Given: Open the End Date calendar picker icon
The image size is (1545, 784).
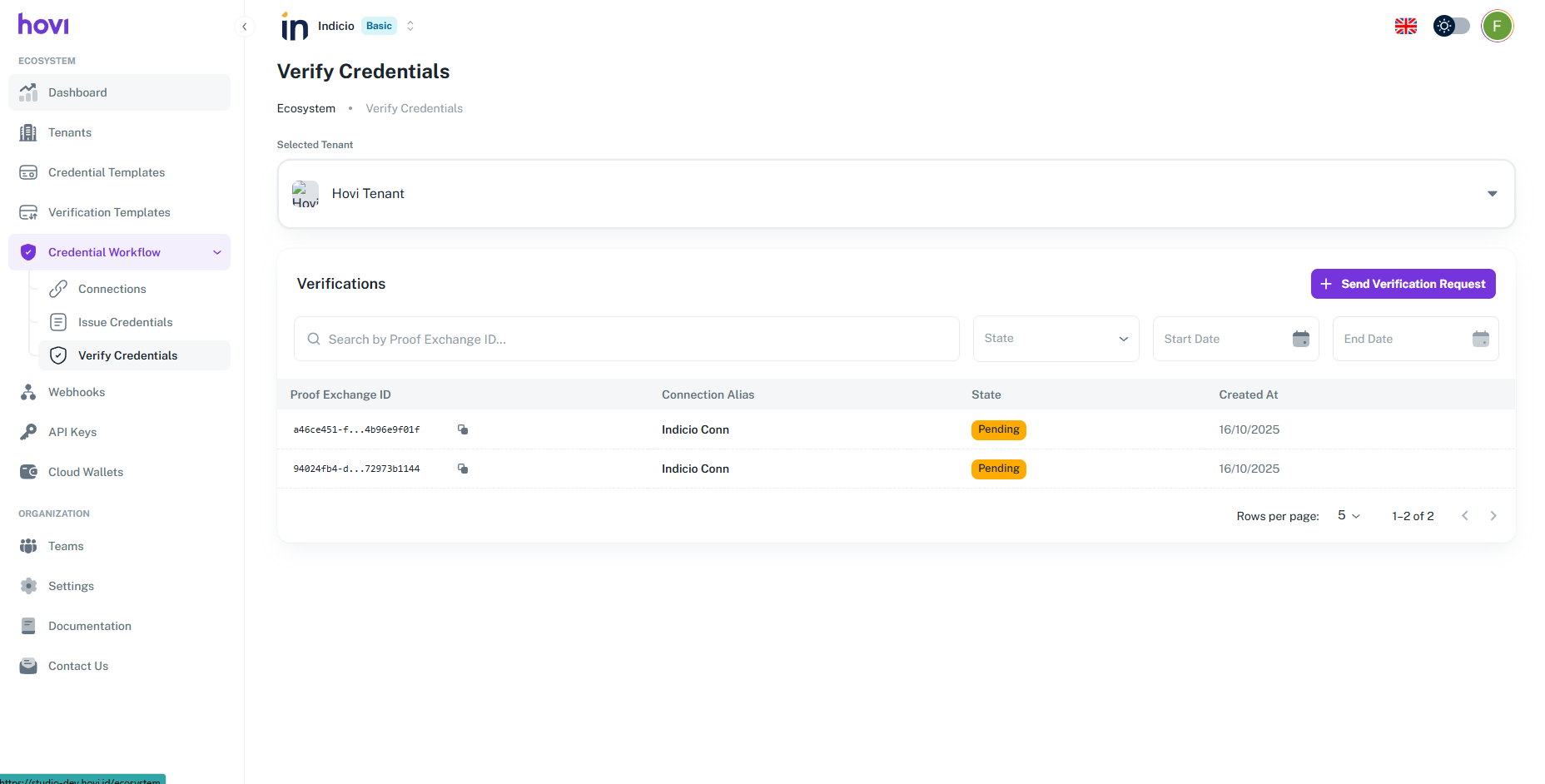Looking at the screenshot, I should [x=1480, y=339].
